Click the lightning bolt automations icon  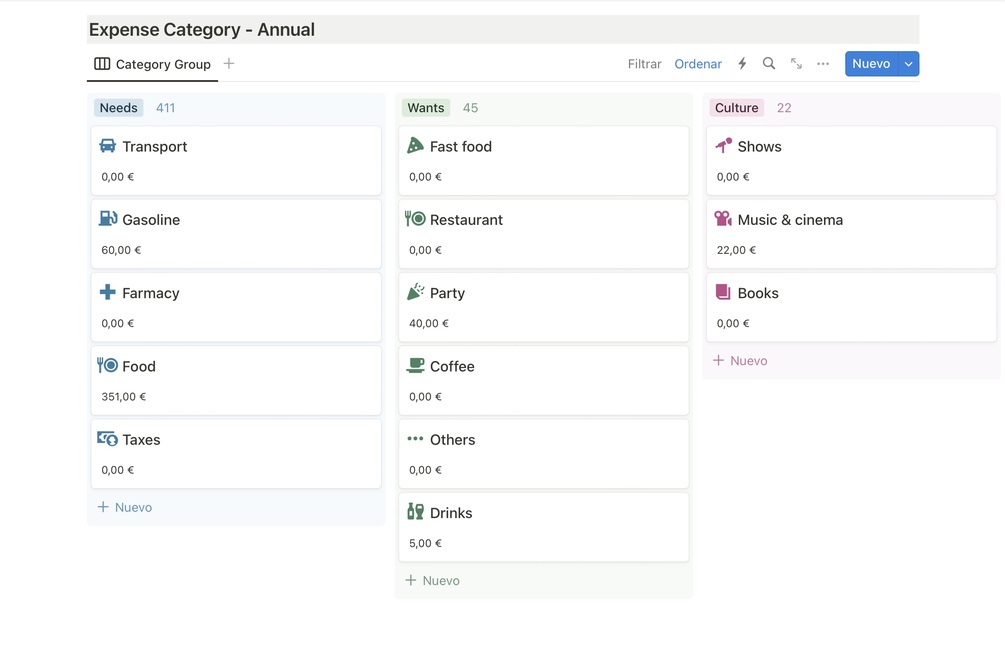(742, 64)
